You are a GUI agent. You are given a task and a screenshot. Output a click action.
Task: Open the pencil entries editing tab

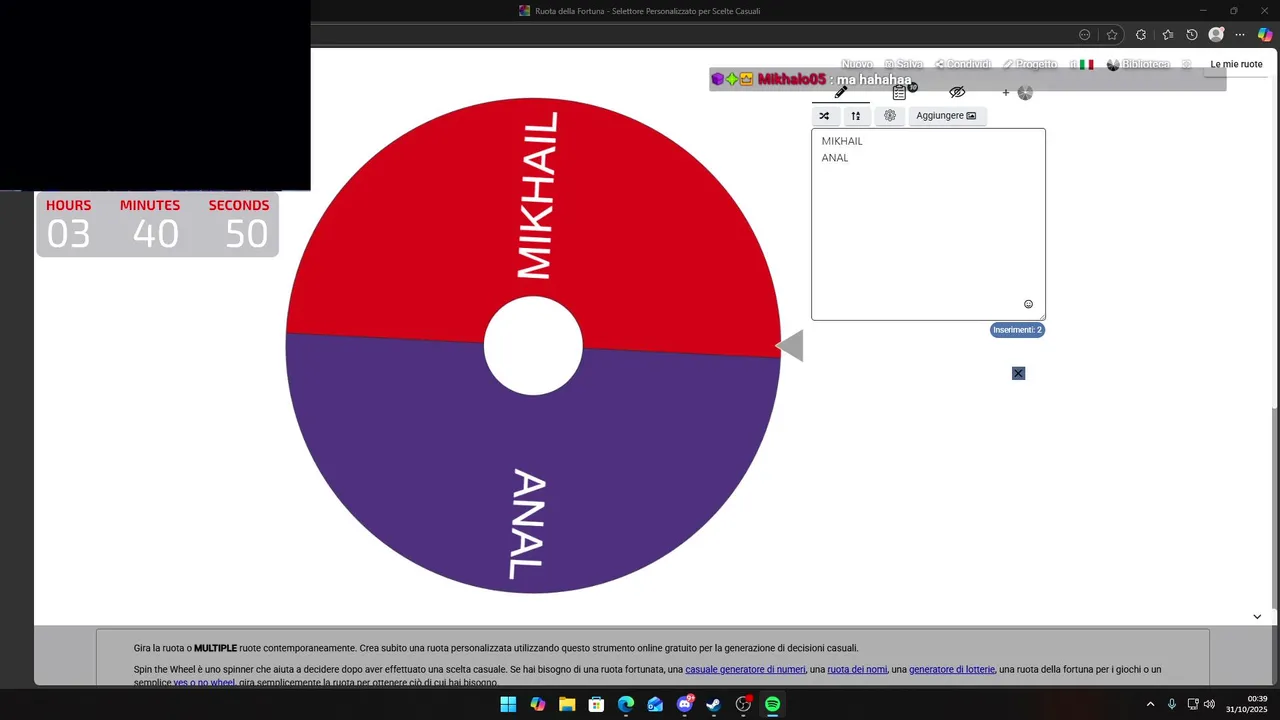click(x=841, y=92)
